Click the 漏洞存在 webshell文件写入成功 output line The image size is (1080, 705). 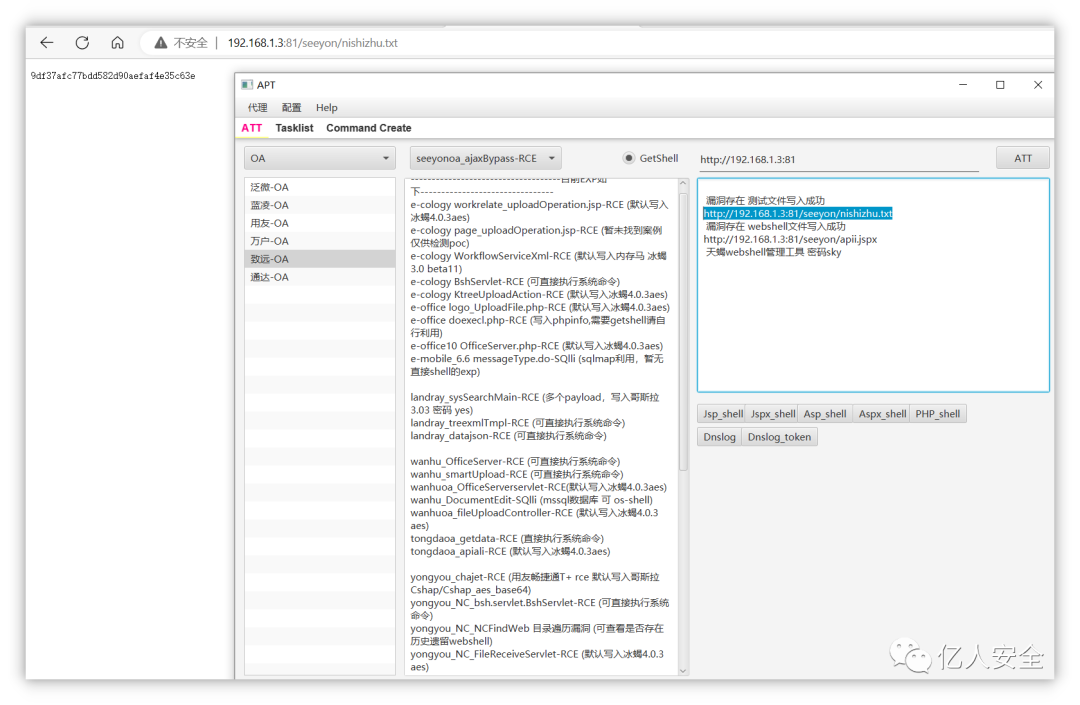coord(776,227)
